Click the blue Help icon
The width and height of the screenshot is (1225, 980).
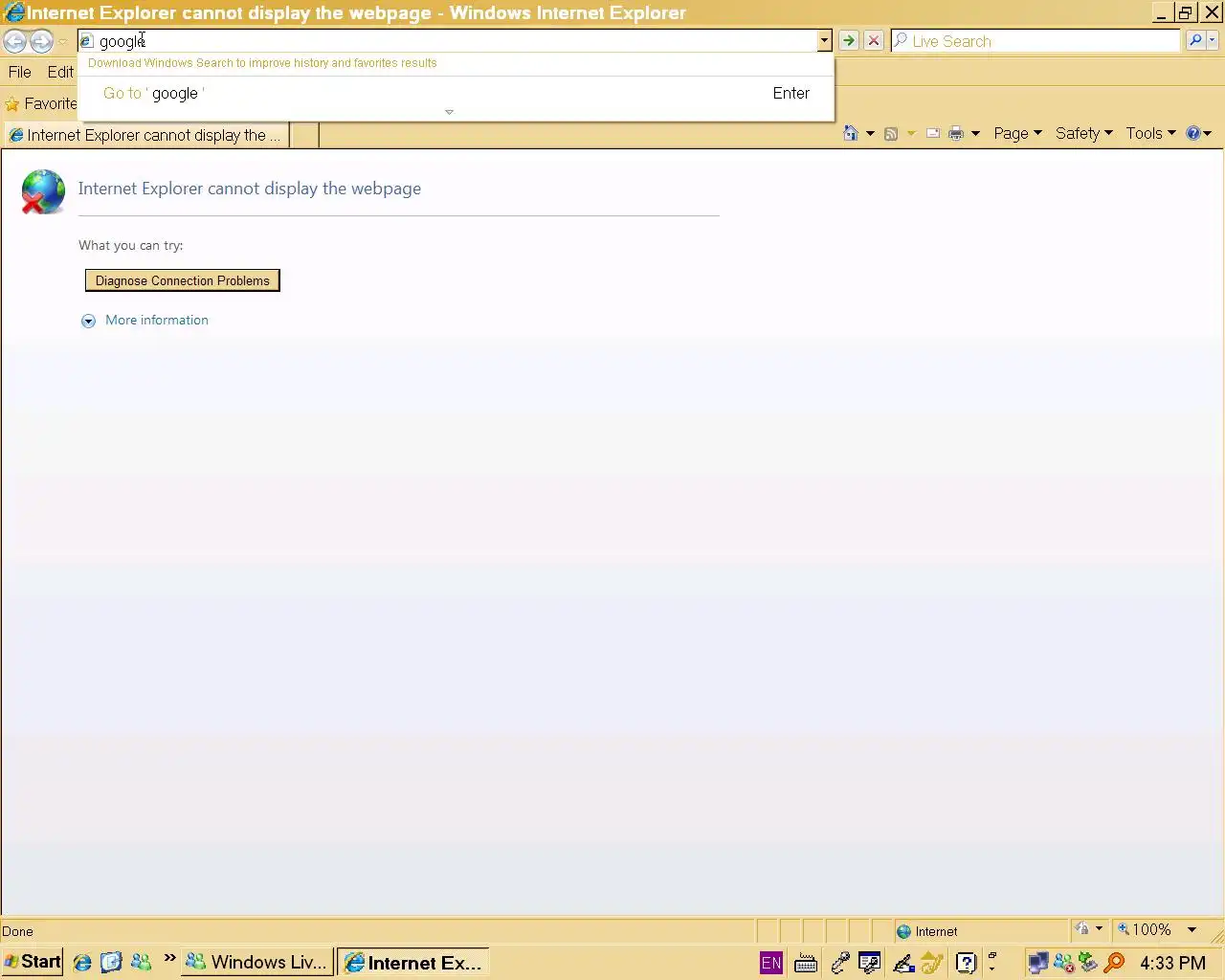pos(1193,133)
